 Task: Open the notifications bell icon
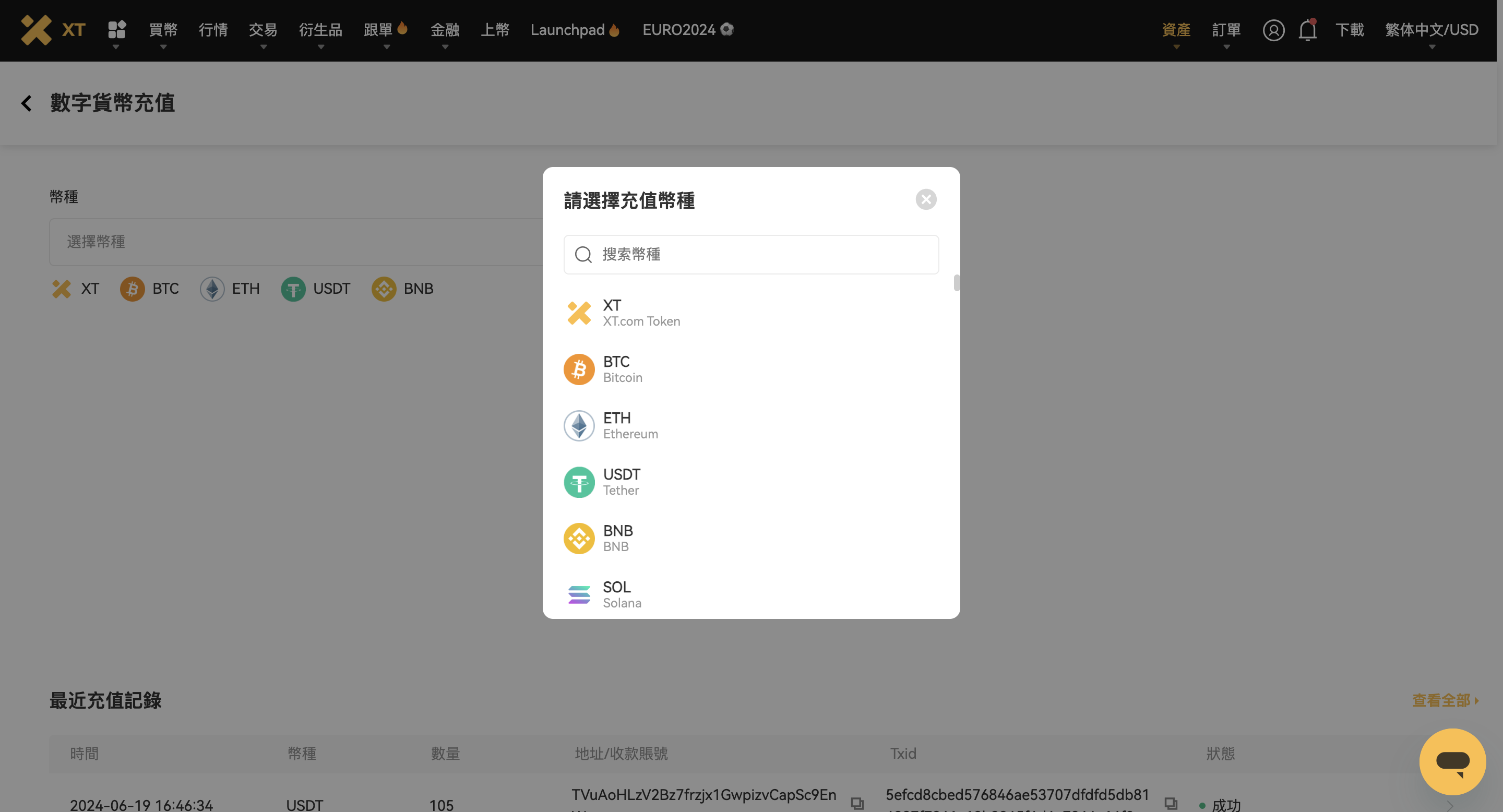pyautogui.click(x=1307, y=30)
